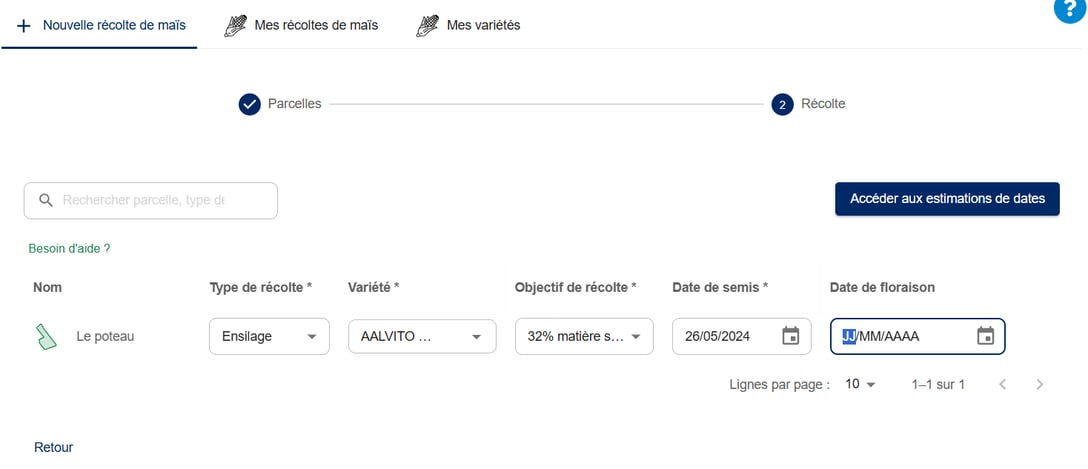This screenshot has width=1088, height=469.
Task: Open calendar picker for Date de semis
Action: 790,336
